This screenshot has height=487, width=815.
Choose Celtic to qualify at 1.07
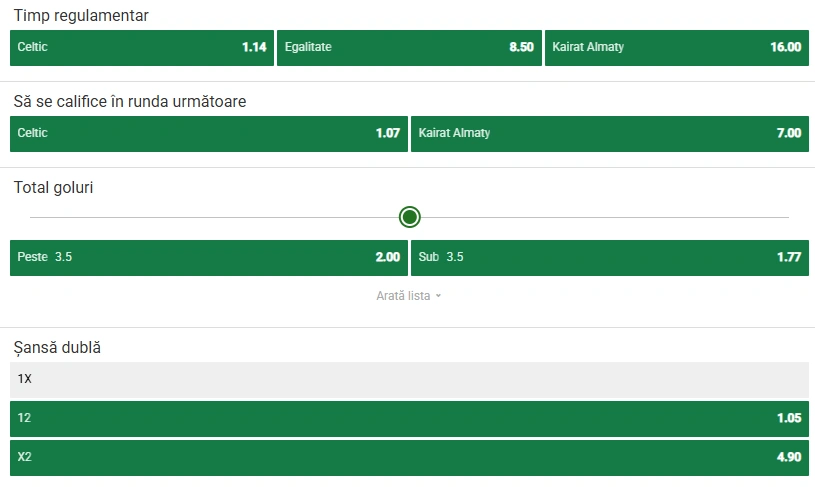(x=209, y=134)
